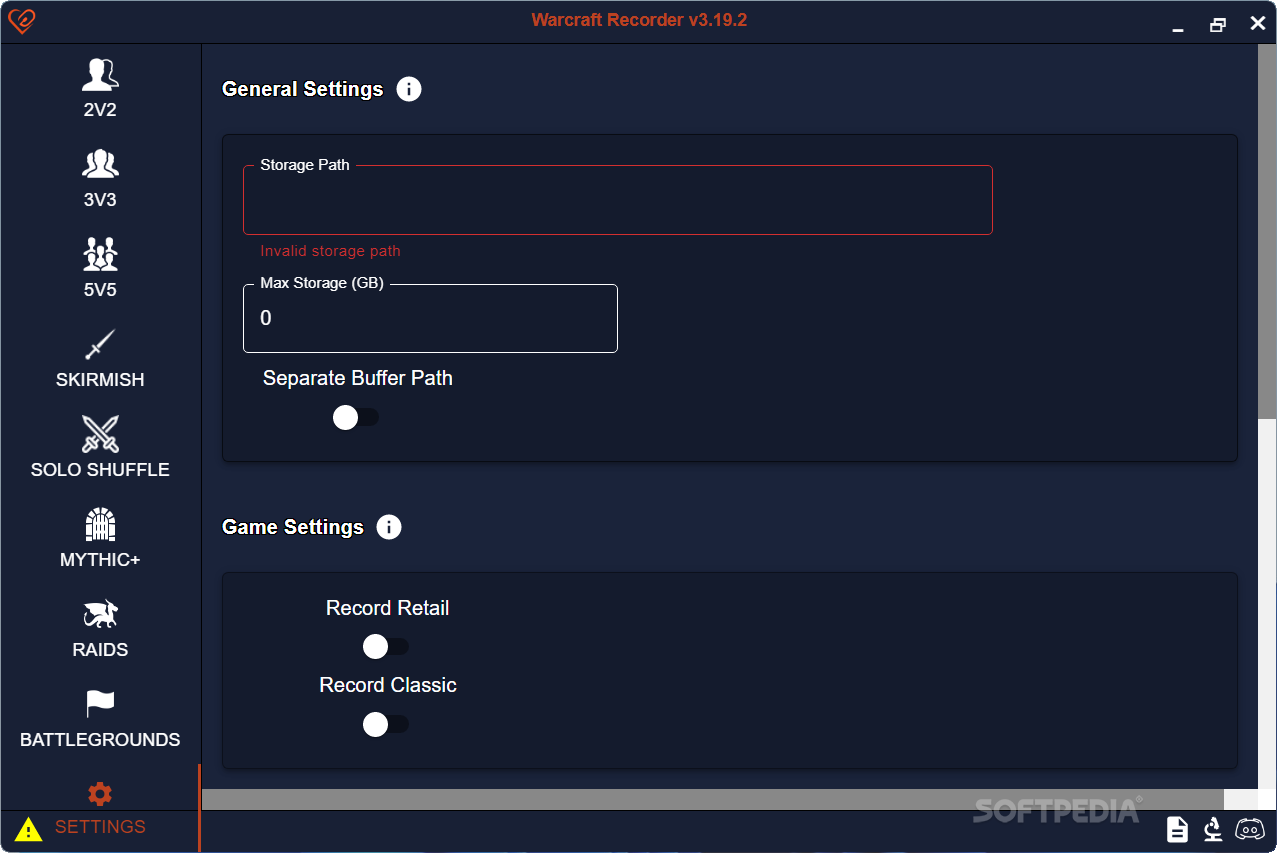Open the 5V5 arena category
The image size is (1277, 853).
coord(100,269)
